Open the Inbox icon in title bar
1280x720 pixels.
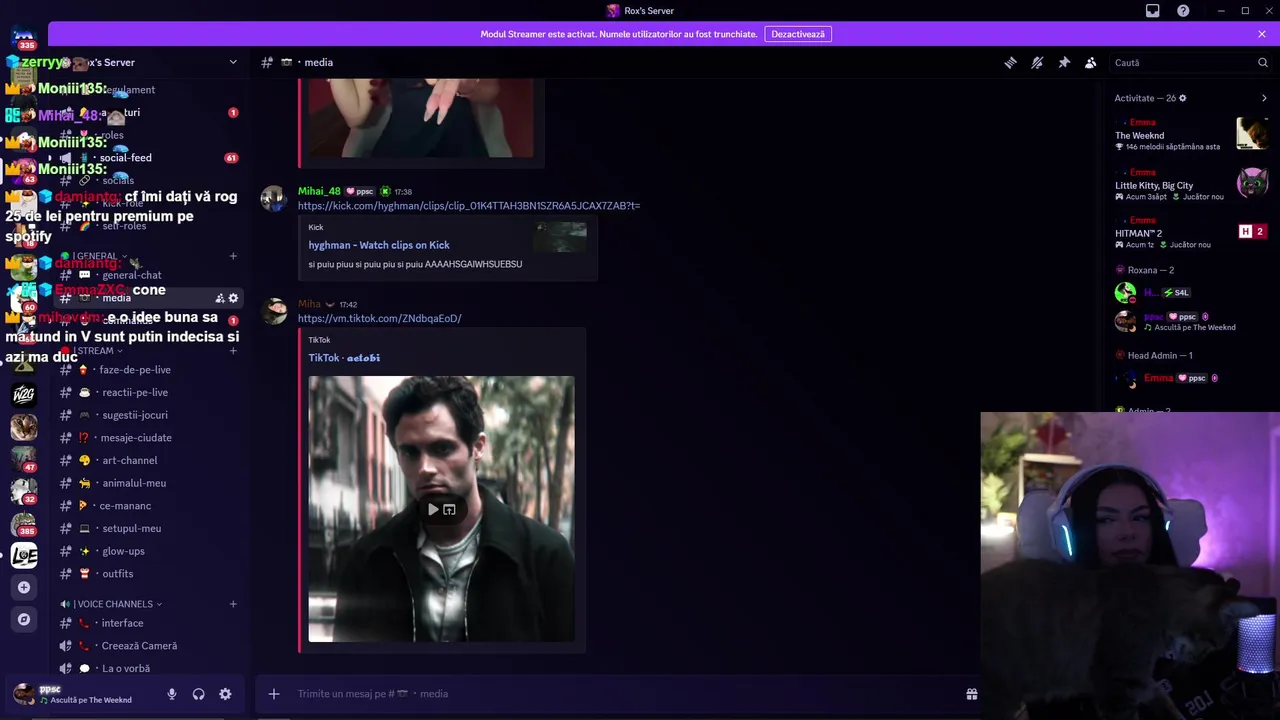(1153, 11)
